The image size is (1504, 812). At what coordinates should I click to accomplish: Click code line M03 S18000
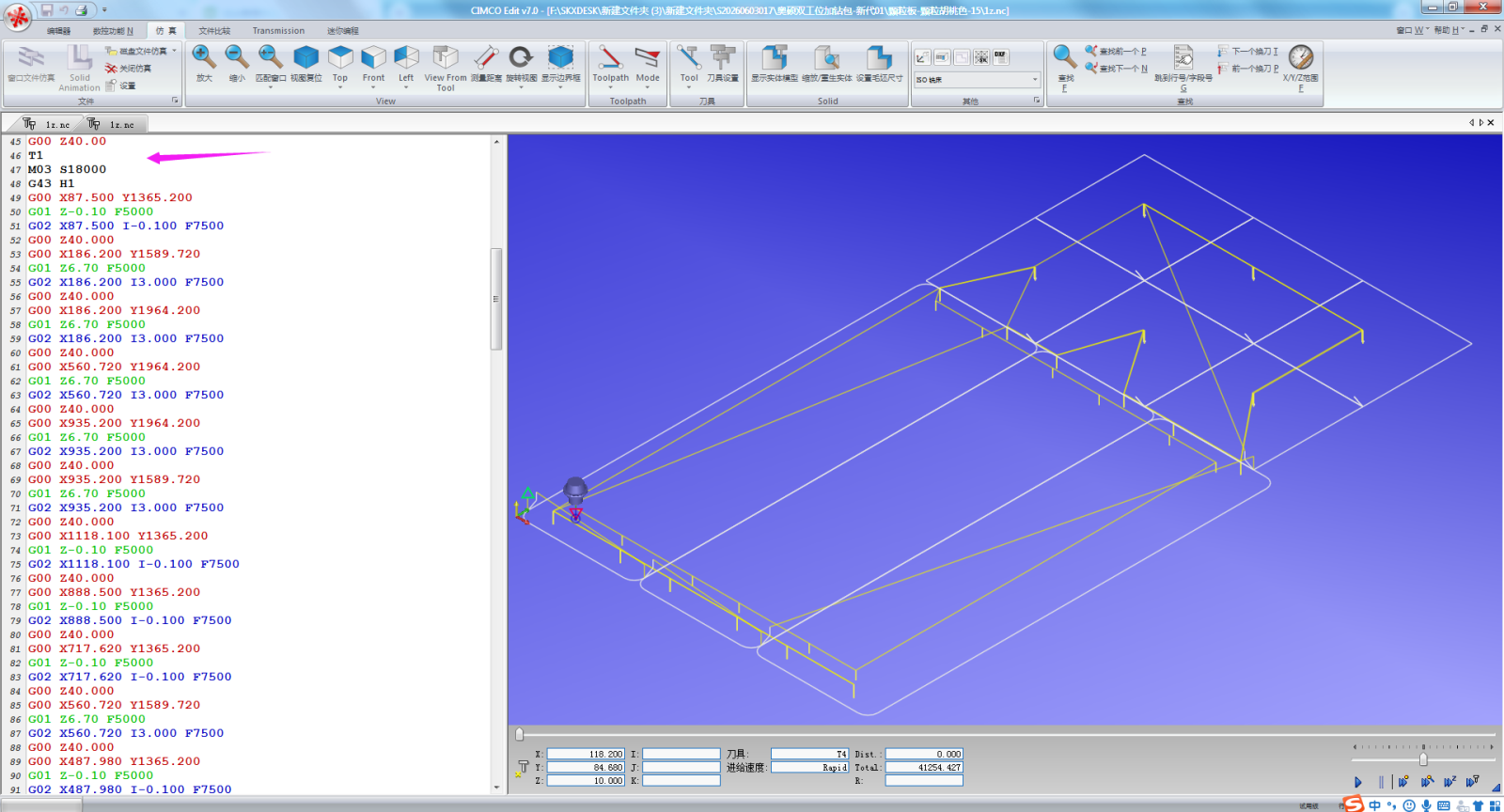pos(67,169)
